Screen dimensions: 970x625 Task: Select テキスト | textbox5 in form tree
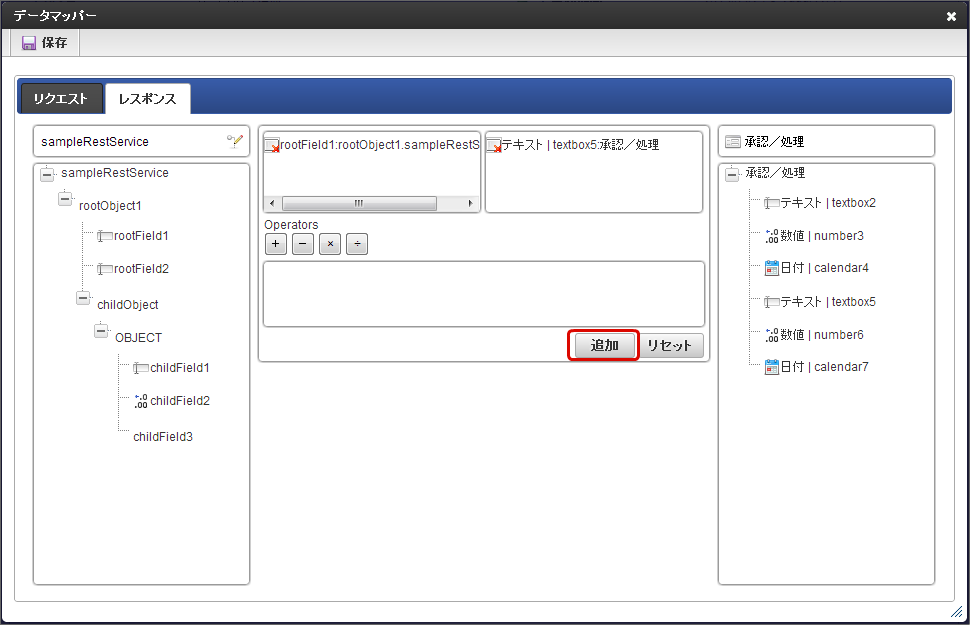coord(828,302)
